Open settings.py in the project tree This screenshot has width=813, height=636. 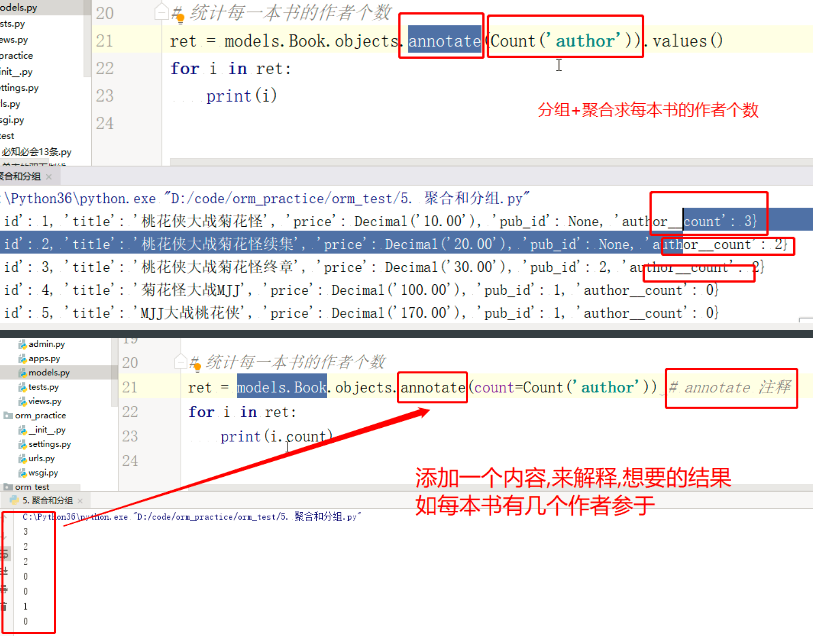(49, 444)
